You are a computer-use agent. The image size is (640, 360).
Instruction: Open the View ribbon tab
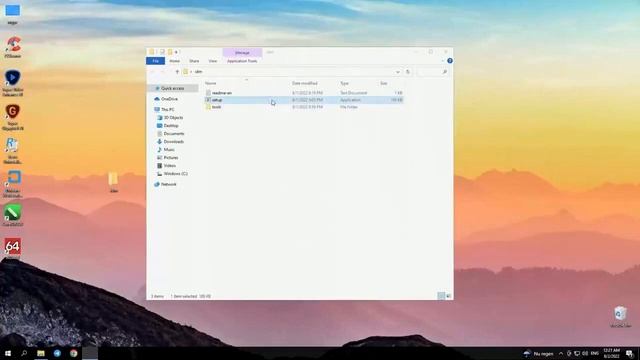213,61
